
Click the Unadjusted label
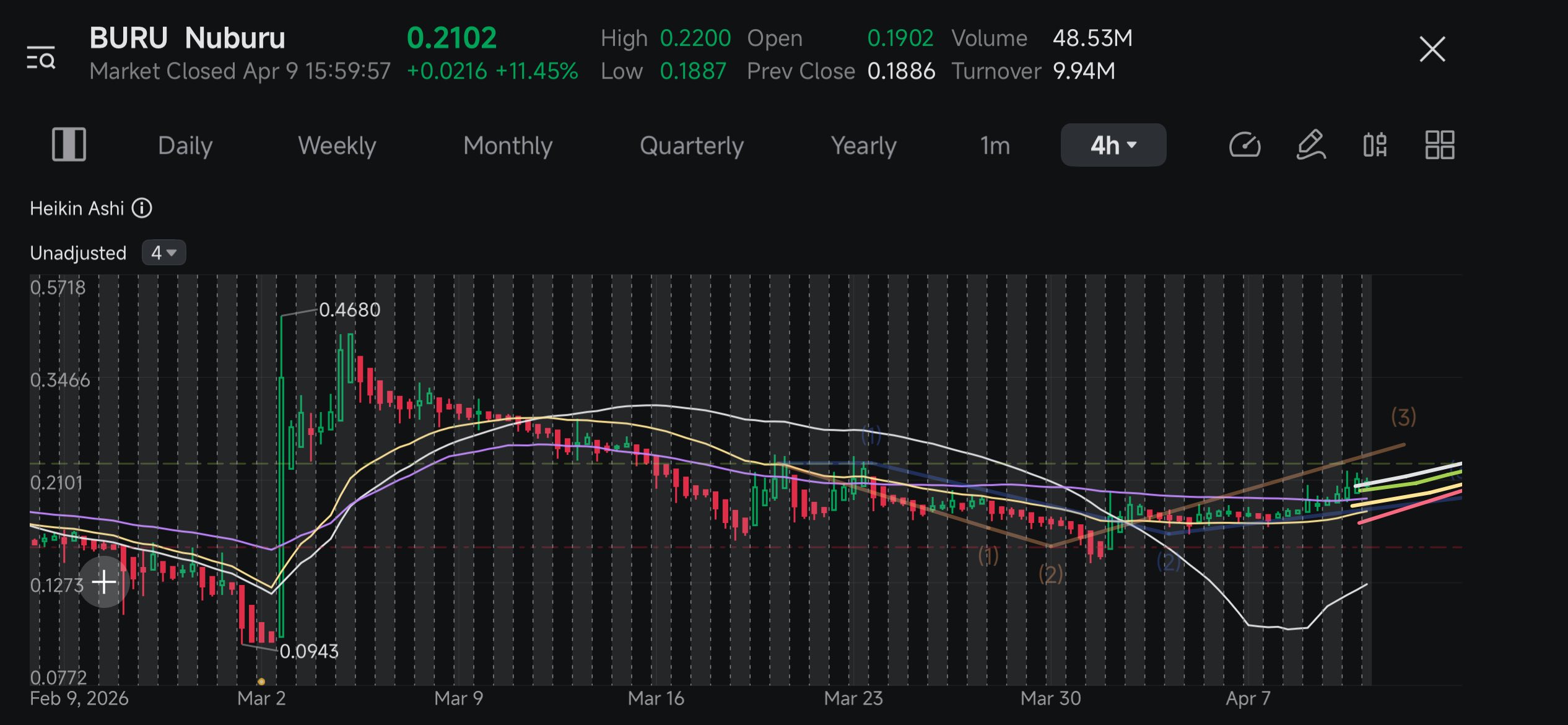[x=78, y=253]
